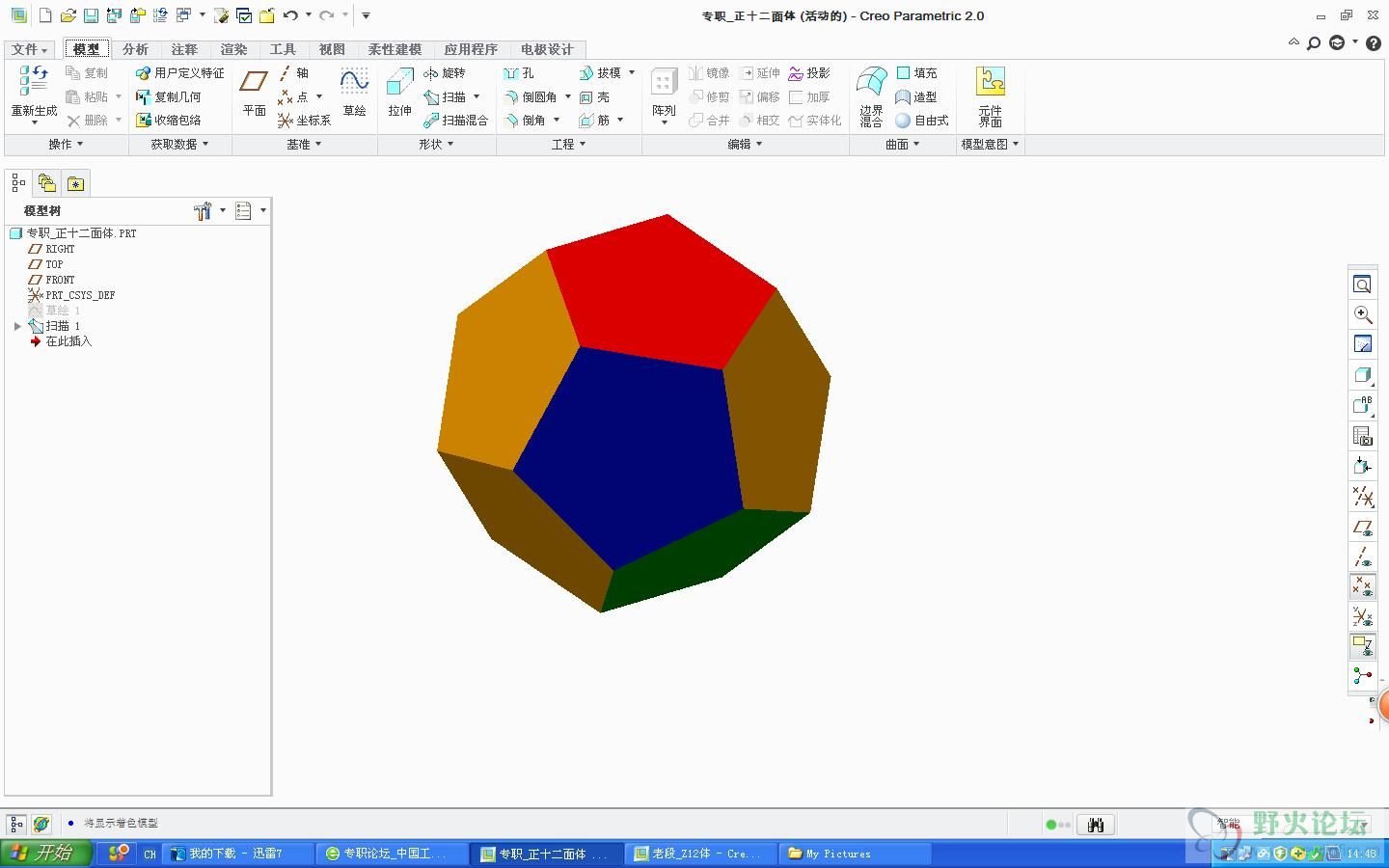Screen dimensions: 1389x868
Task: Click the 用户定义特征 button
Action: point(180,73)
